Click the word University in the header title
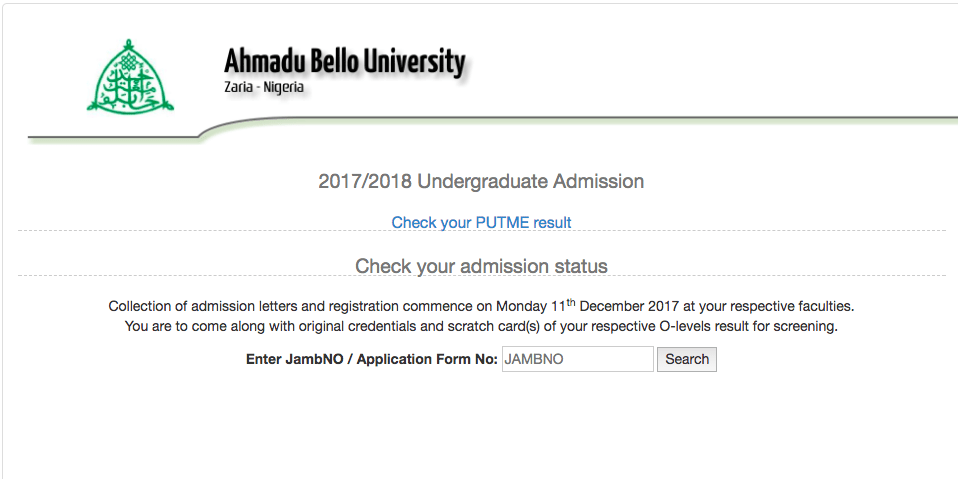The height and width of the screenshot is (479, 958). tap(415, 62)
